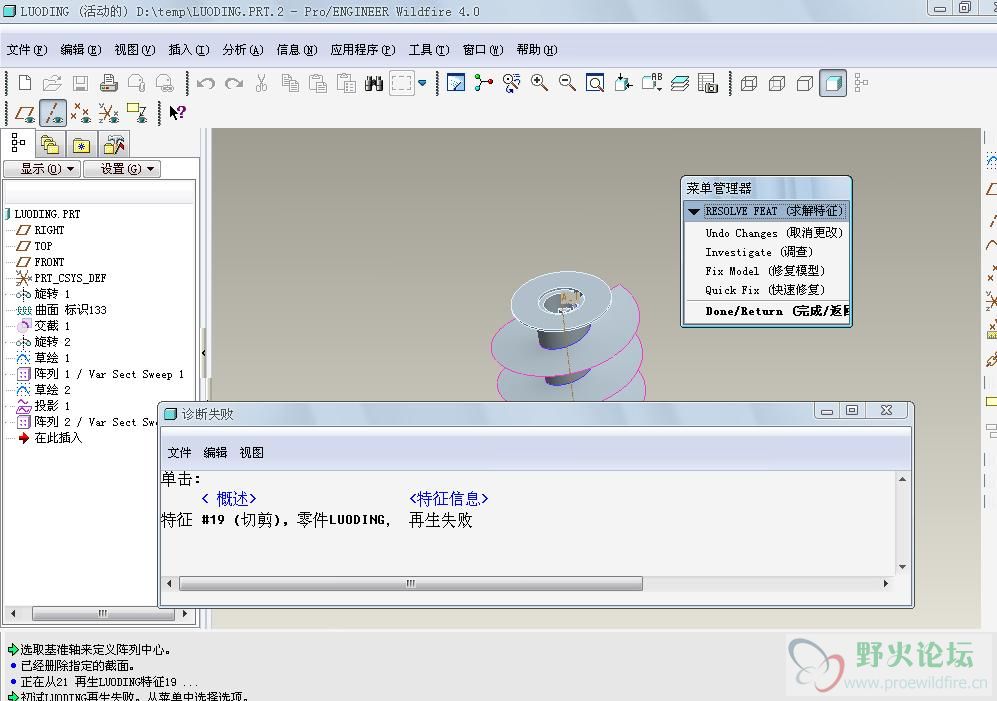Switch to Model Tree tab

click(x=18, y=144)
